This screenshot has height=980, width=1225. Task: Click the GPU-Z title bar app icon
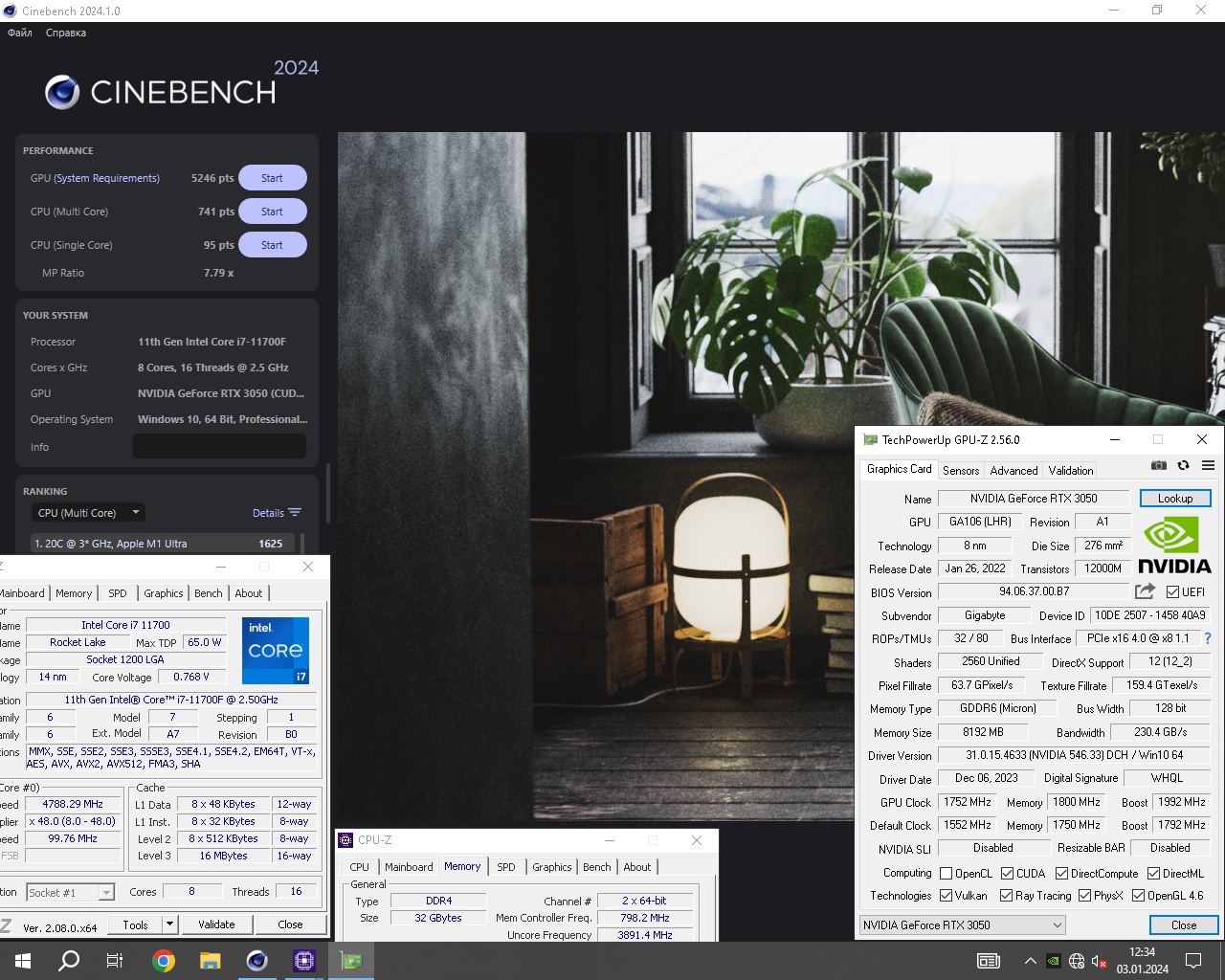point(870,439)
